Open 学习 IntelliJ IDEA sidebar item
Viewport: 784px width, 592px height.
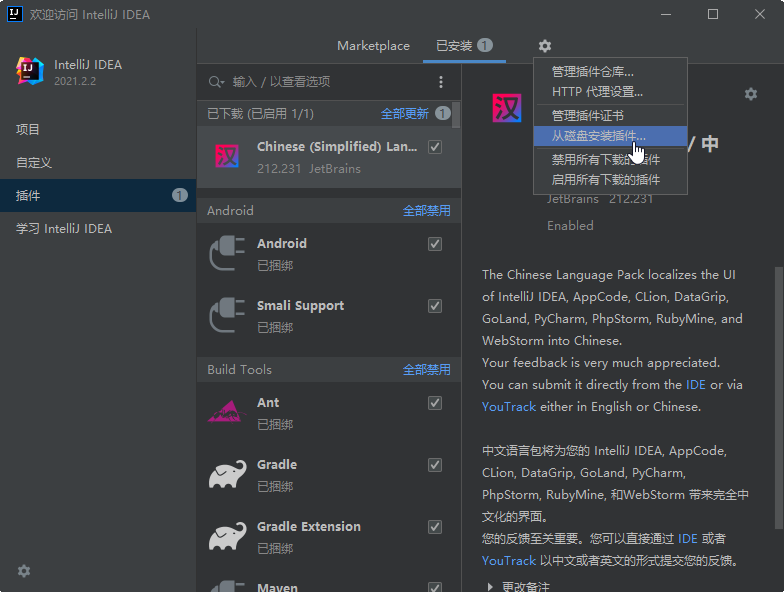(98, 228)
